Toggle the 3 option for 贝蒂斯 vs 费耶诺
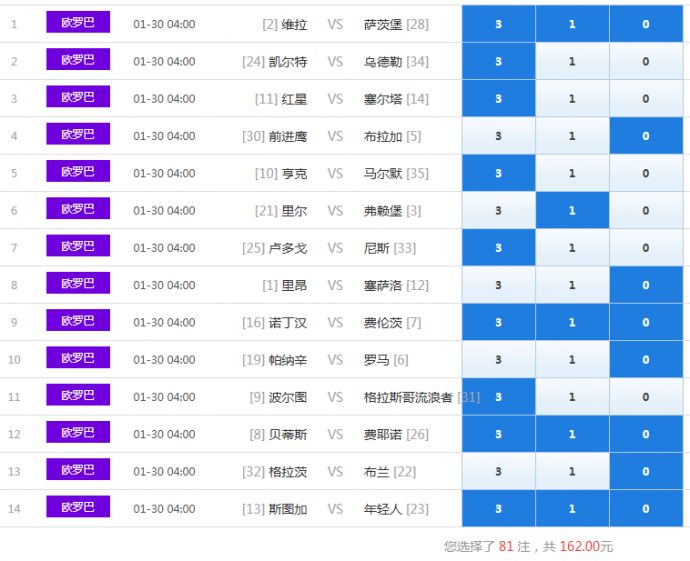 [x=498, y=434]
